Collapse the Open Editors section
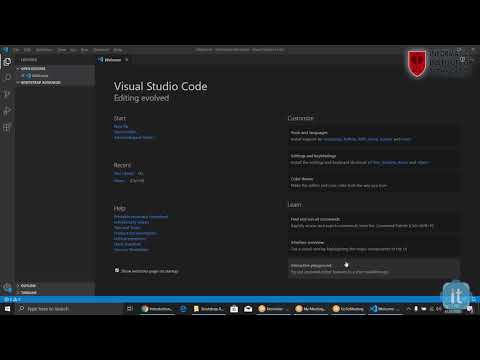Image resolution: width=480 pixels, height=360 pixels. click(x=55, y=69)
